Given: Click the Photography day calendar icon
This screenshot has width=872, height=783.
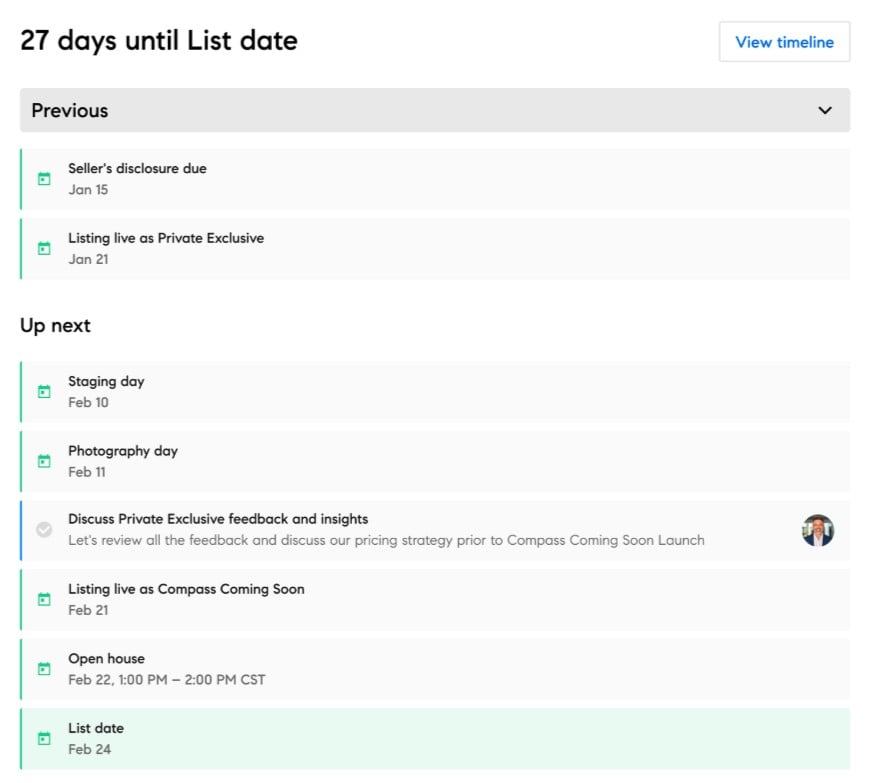Looking at the screenshot, I should coord(44,461).
